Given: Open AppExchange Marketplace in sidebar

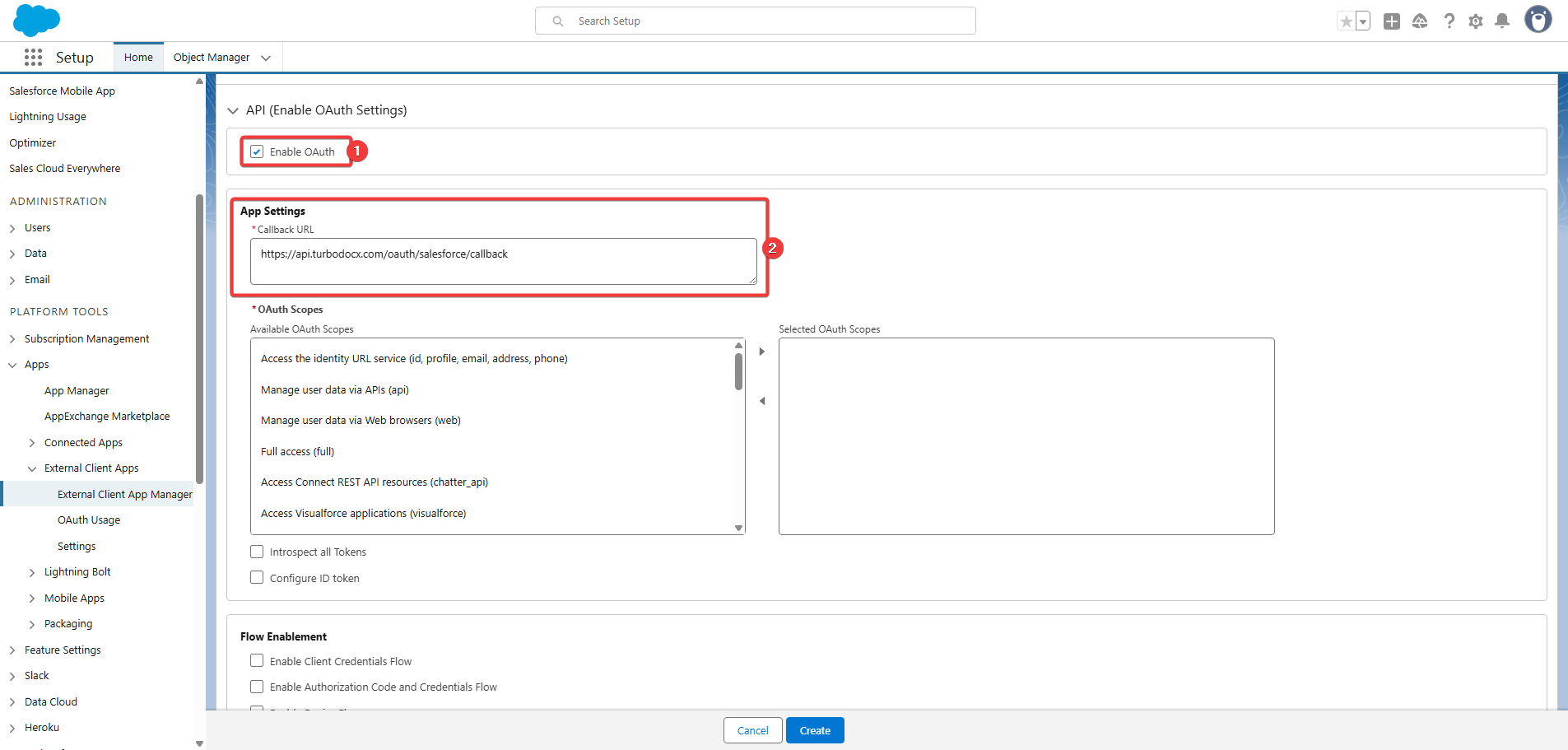Looking at the screenshot, I should pyautogui.click(x=107, y=417).
